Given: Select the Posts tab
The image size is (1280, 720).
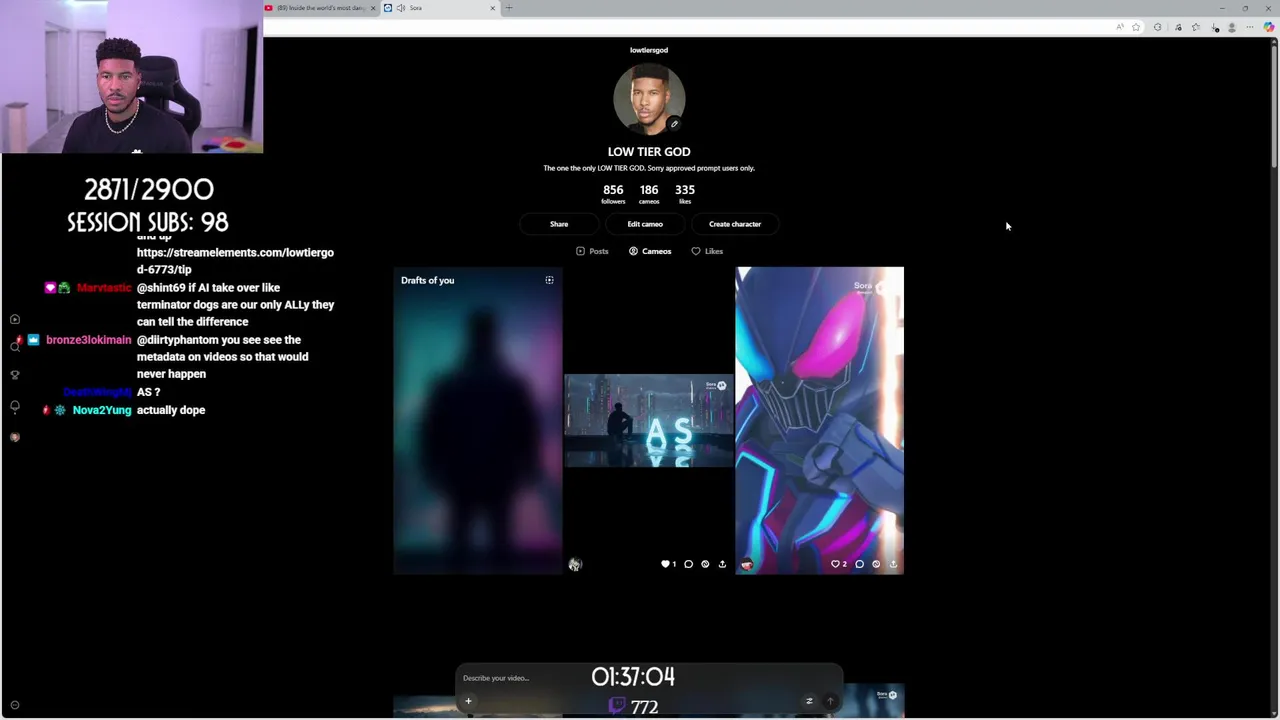Looking at the screenshot, I should (592, 251).
